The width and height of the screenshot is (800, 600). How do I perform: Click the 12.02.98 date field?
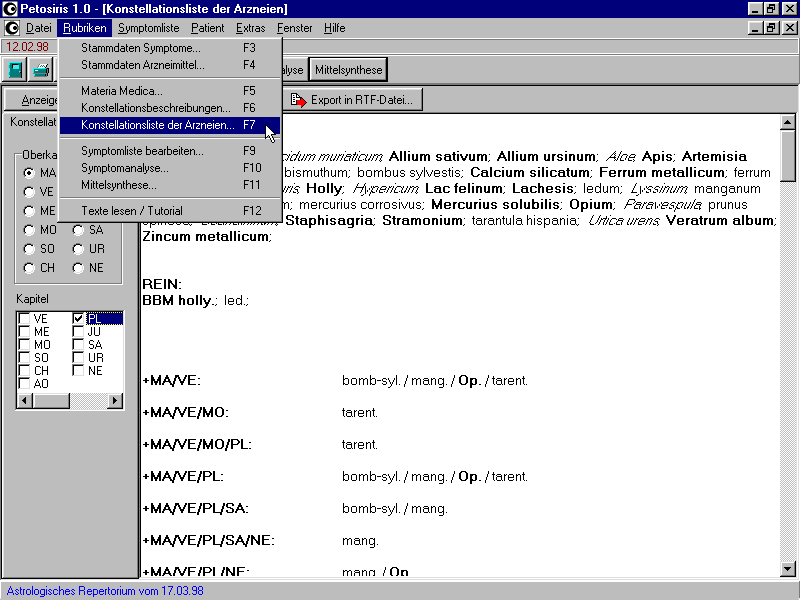coord(28,47)
